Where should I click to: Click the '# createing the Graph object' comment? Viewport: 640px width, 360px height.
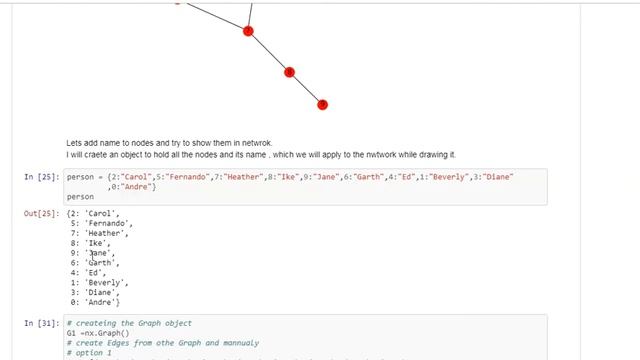pyautogui.click(x=129, y=323)
